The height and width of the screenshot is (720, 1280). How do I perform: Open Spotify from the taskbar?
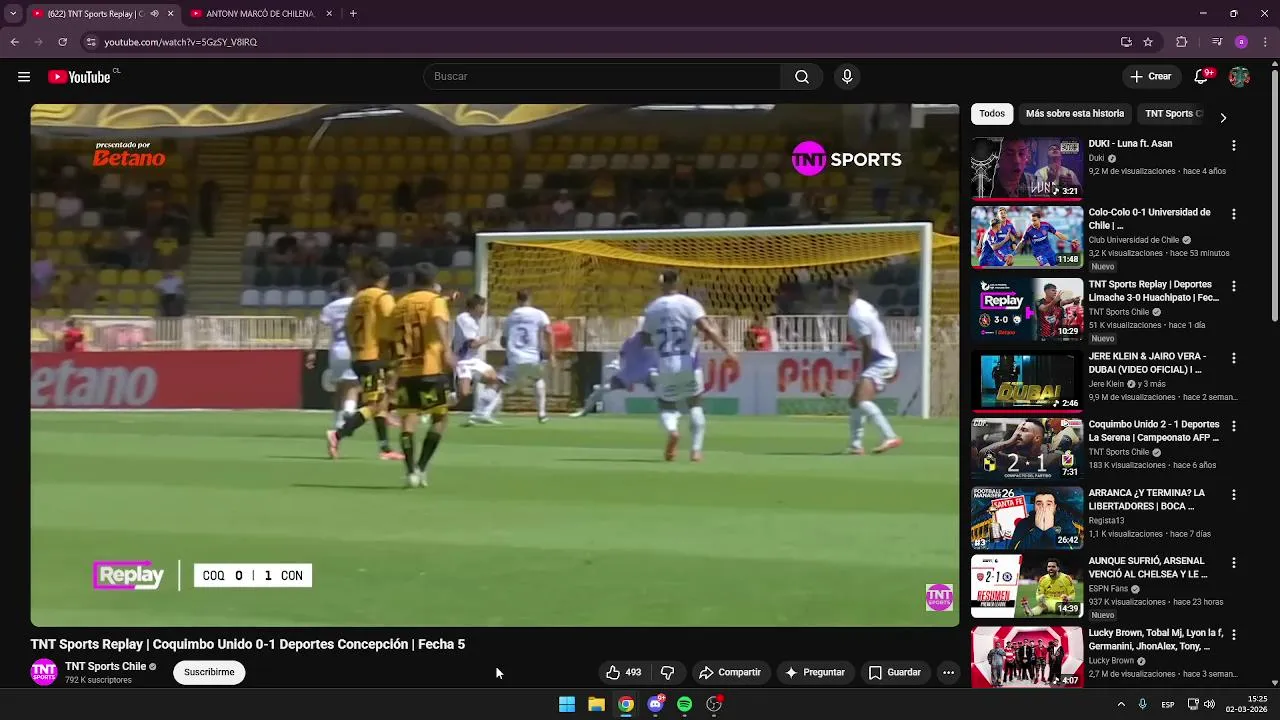(684, 704)
